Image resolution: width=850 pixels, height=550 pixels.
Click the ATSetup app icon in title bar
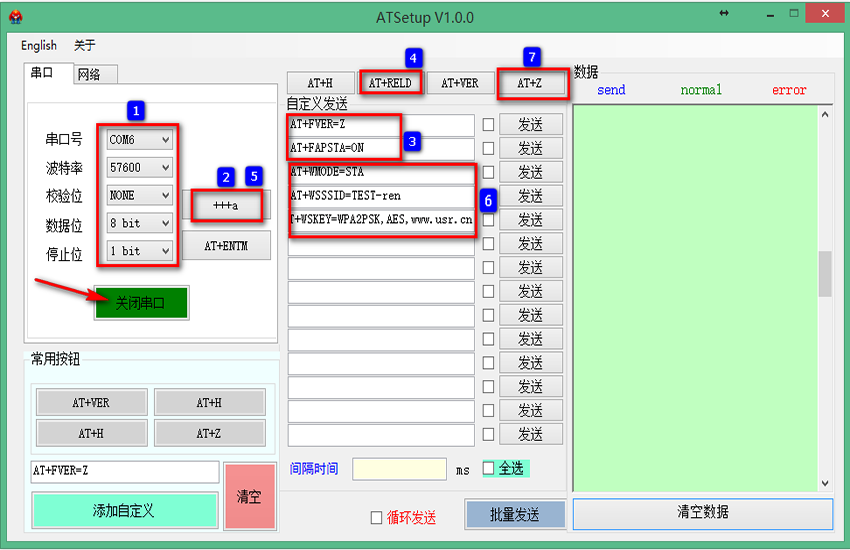[15, 17]
